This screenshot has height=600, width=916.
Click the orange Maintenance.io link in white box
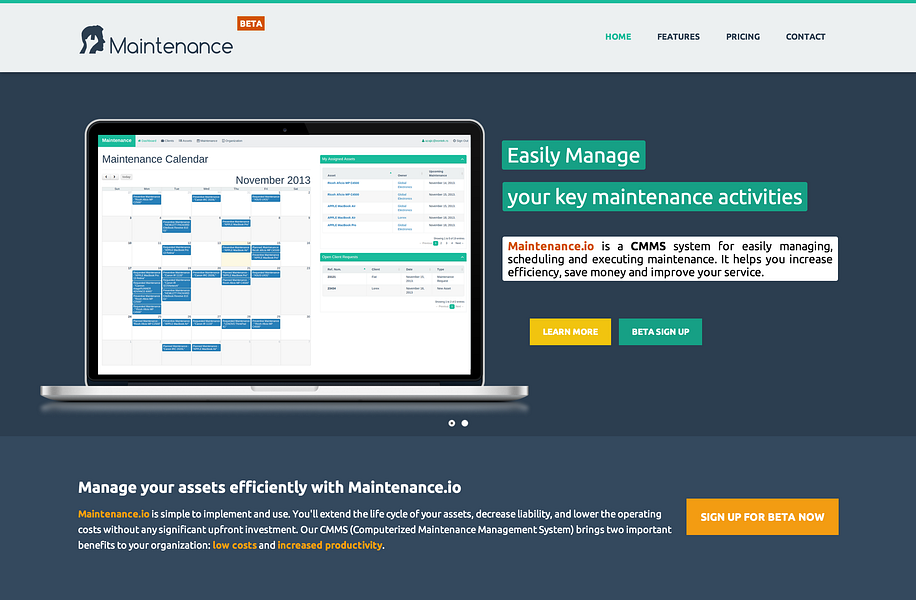coord(550,246)
